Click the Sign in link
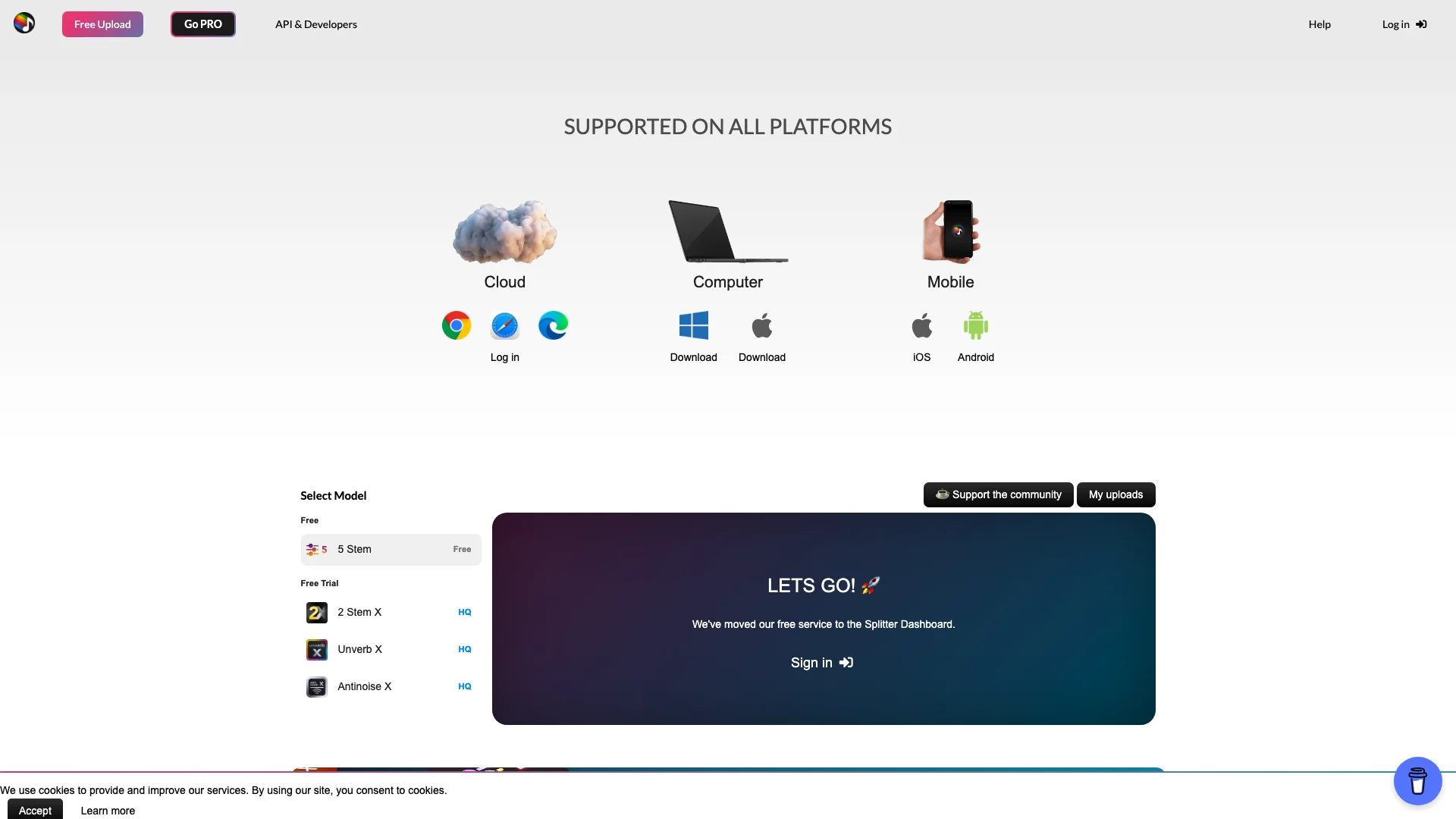 pyautogui.click(x=822, y=662)
